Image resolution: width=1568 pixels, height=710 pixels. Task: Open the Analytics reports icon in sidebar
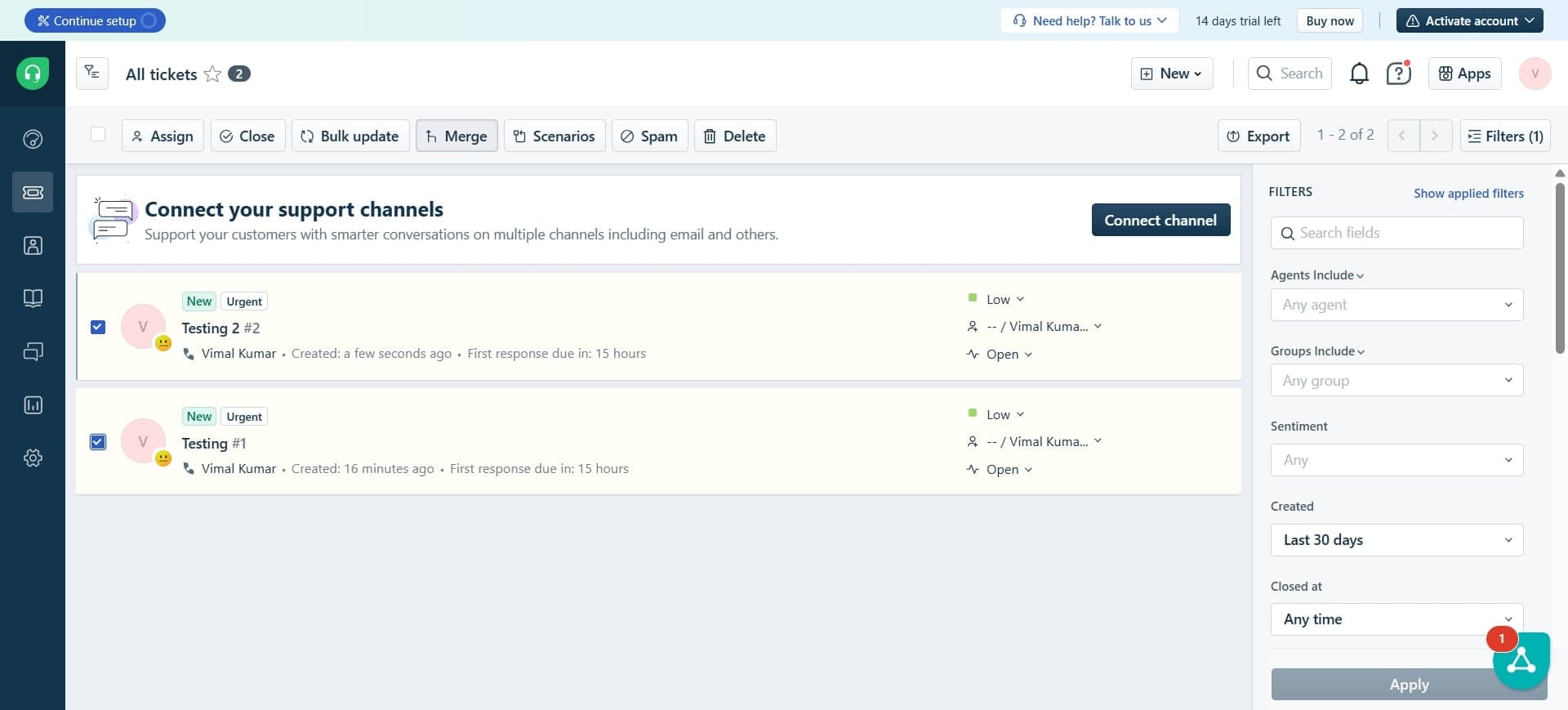tap(33, 404)
